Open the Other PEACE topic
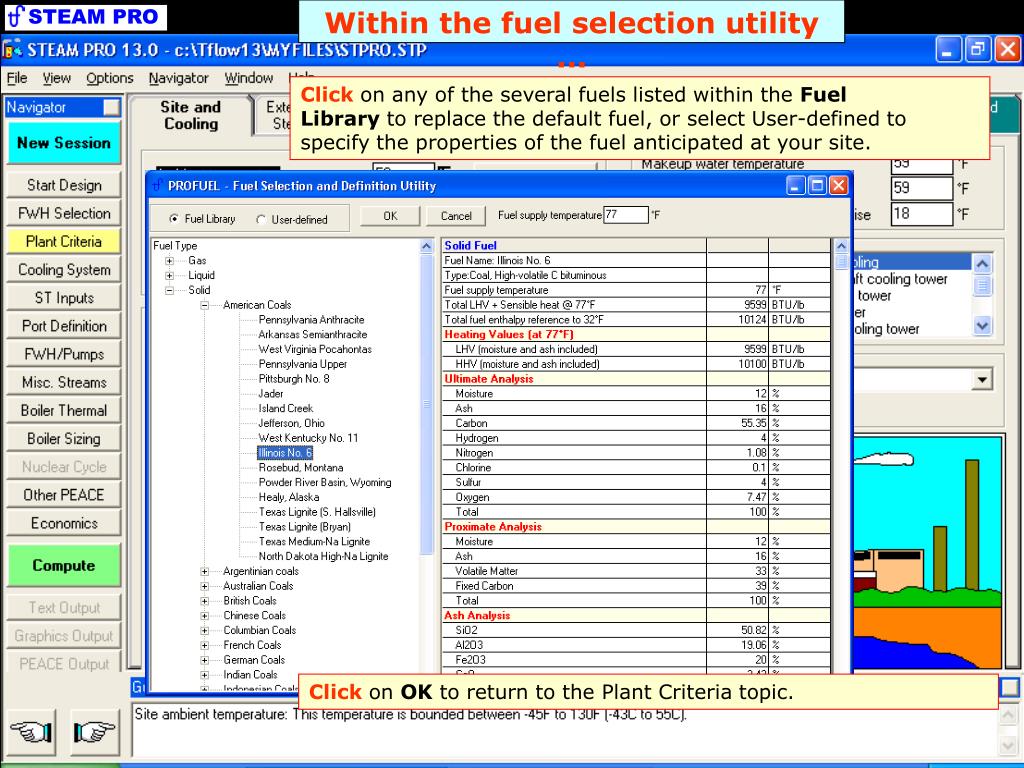The image size is (1024, 768). [x=64, y=495]
